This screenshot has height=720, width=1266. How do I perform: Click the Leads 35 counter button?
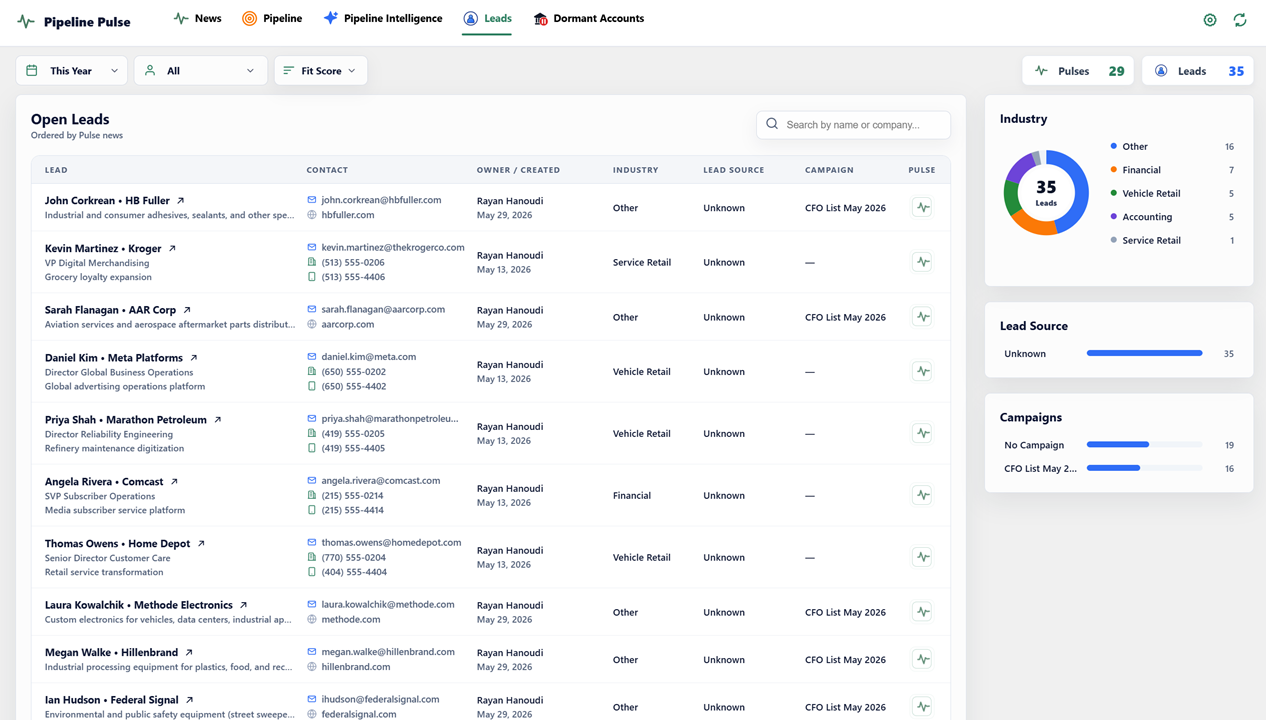(x=1198, y=71)
